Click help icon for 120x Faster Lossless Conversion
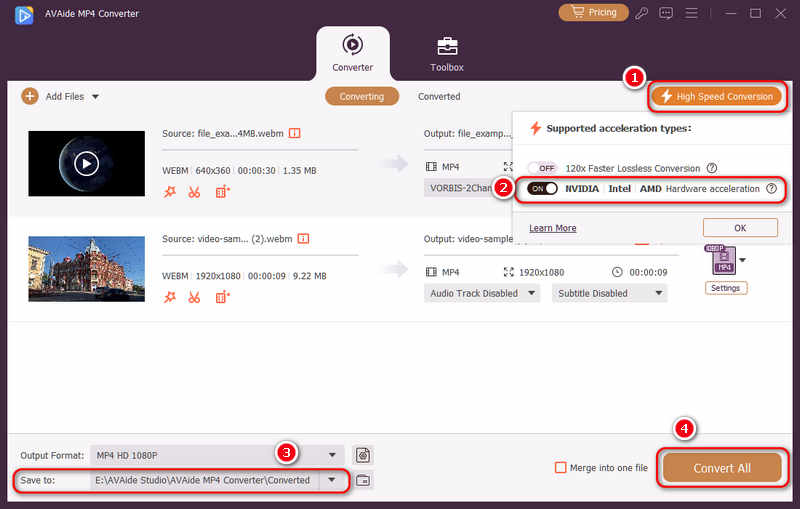This screenshot has width=800, height=509. (x=712, y=168)
